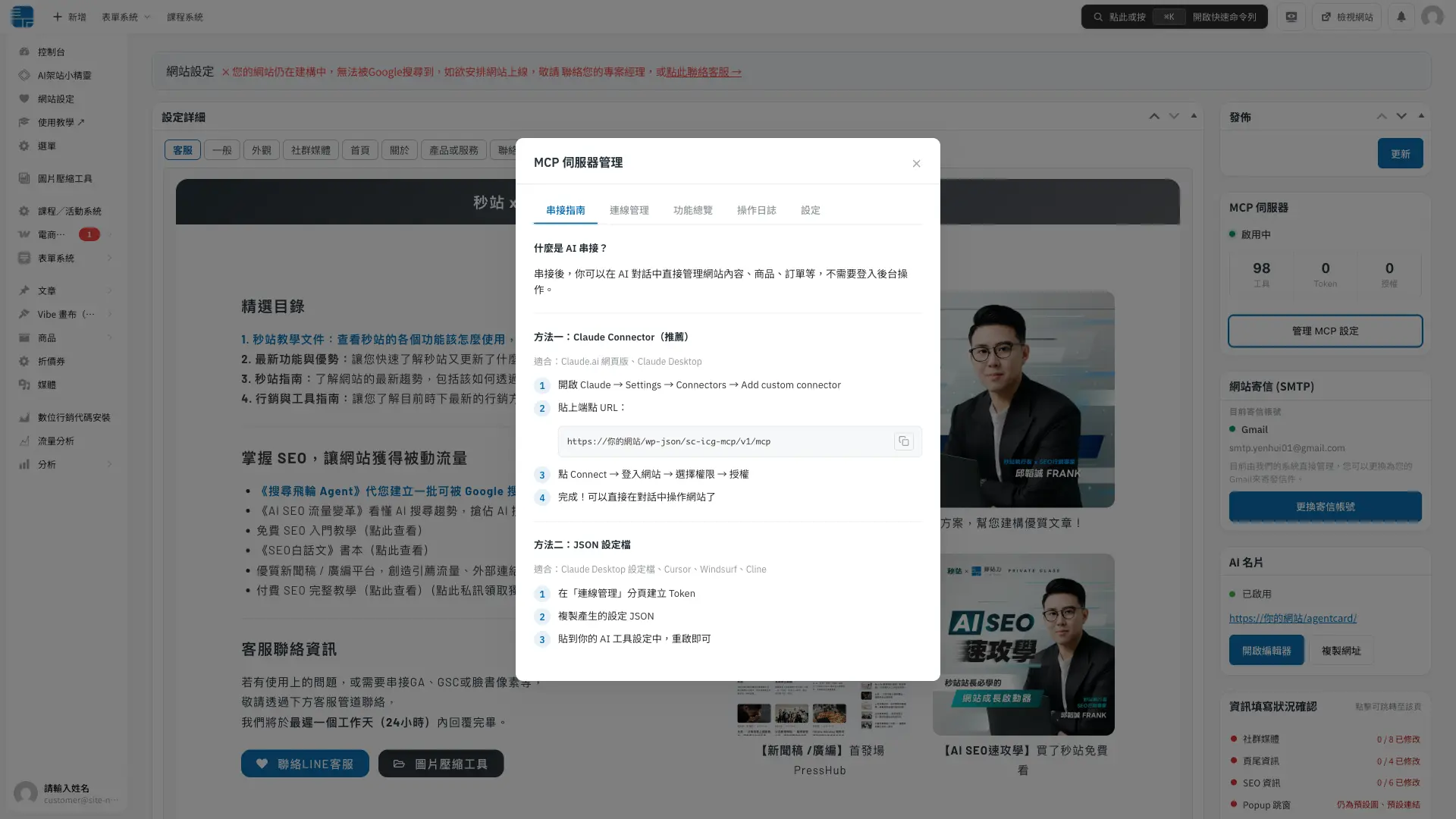Collapse the 設定詳細 panel
This screenshot has width=1456, height=819.
coord(1194,116)
